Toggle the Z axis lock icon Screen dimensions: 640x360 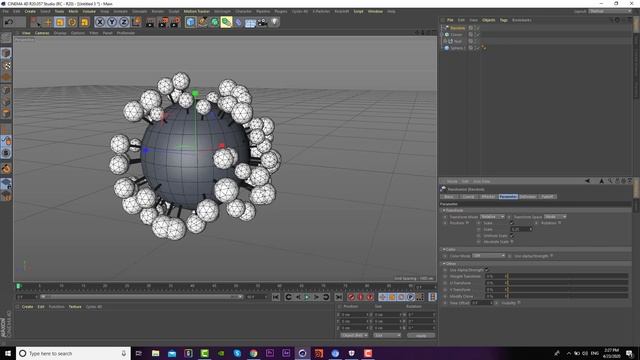point(124,22)
